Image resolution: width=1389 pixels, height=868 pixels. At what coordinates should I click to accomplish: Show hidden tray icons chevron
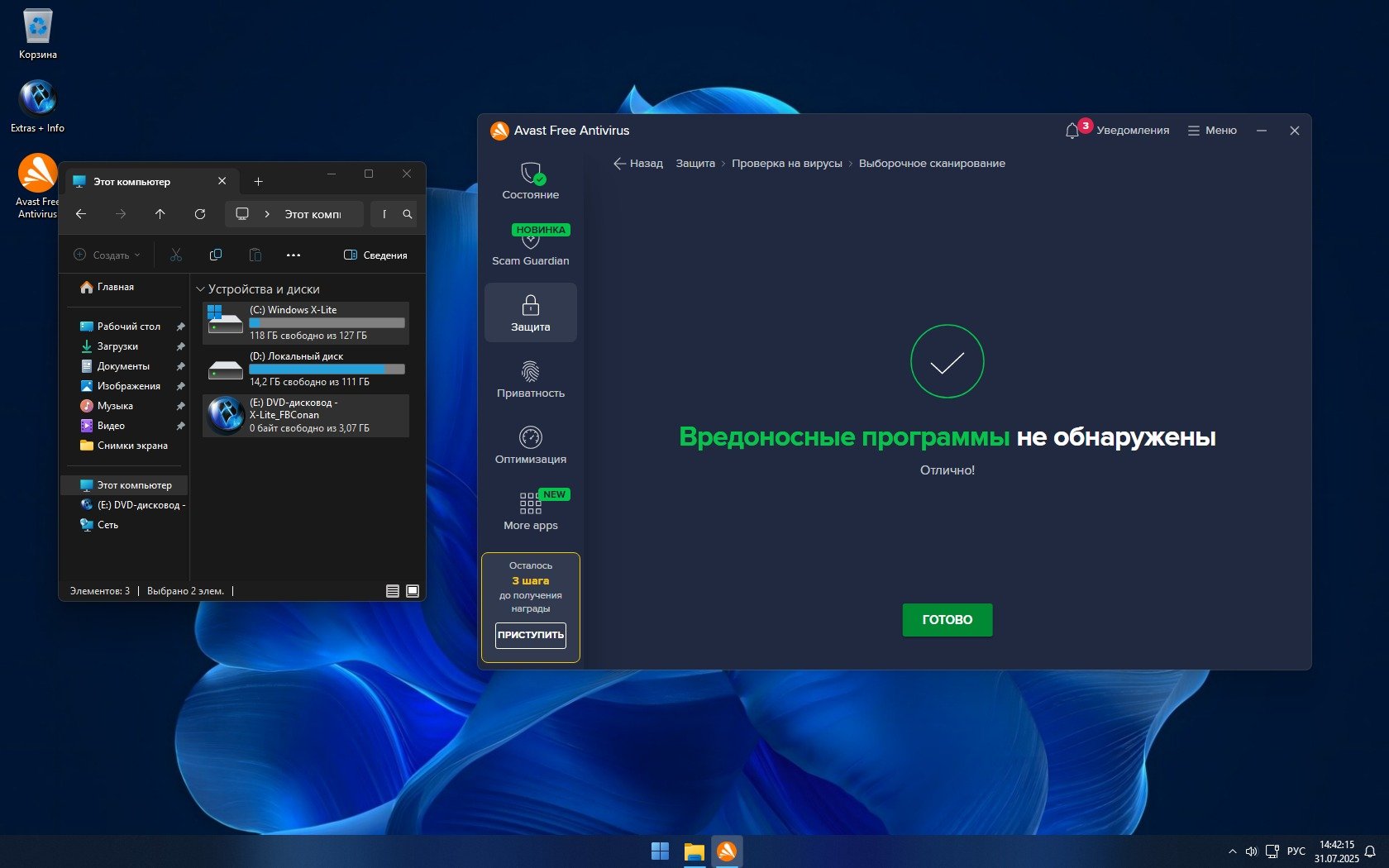1233,851
